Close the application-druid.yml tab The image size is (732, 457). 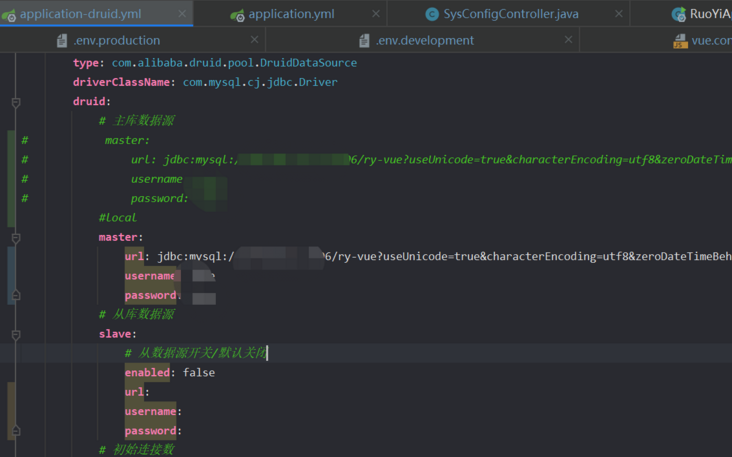point(180,14)
